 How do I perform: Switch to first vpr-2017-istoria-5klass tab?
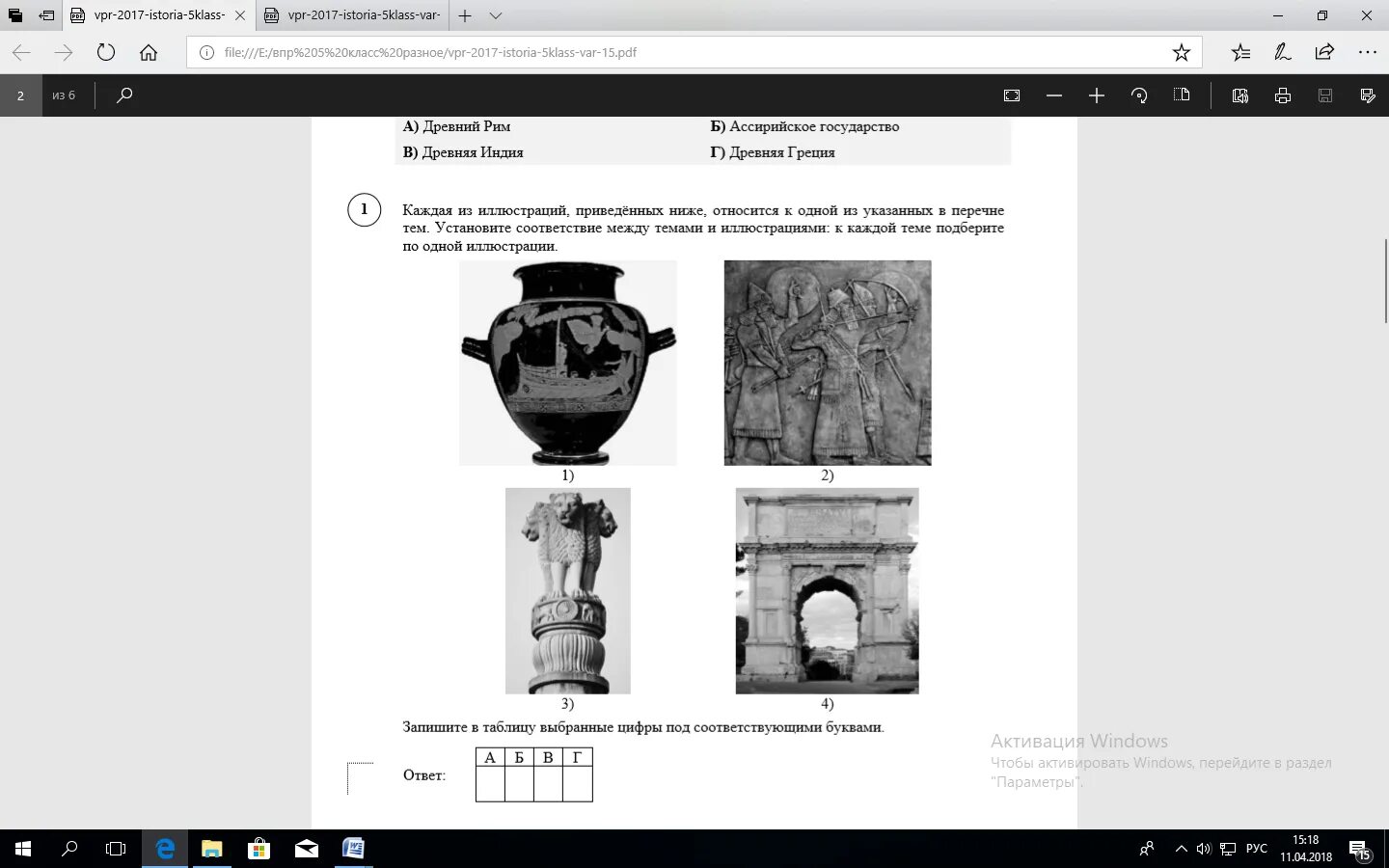(159, 15)
